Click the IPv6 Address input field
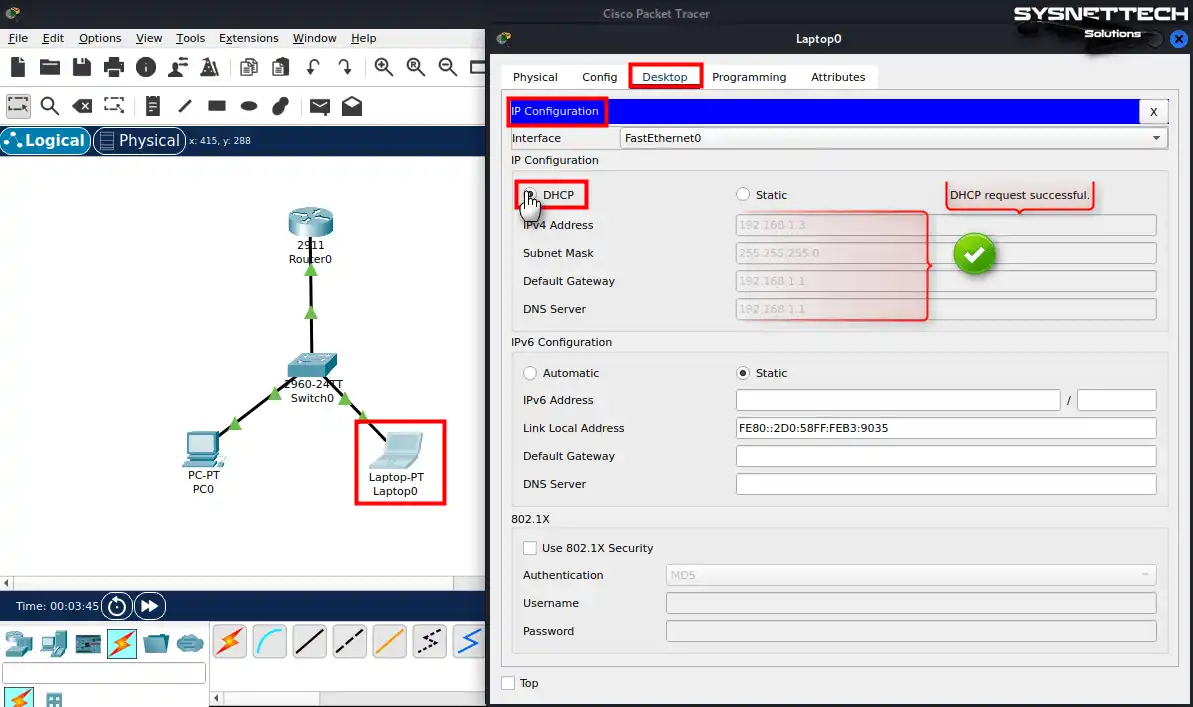The height and width of the screenshot is (707, 1193). [x=898, y=400]
